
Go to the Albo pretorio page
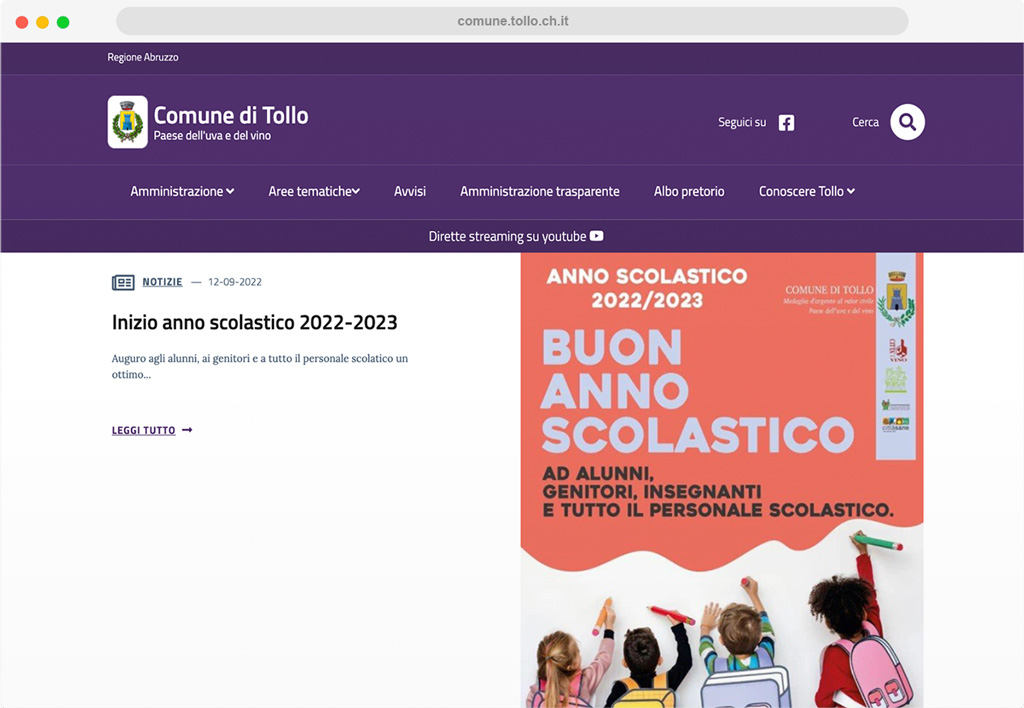coord(689,191)
